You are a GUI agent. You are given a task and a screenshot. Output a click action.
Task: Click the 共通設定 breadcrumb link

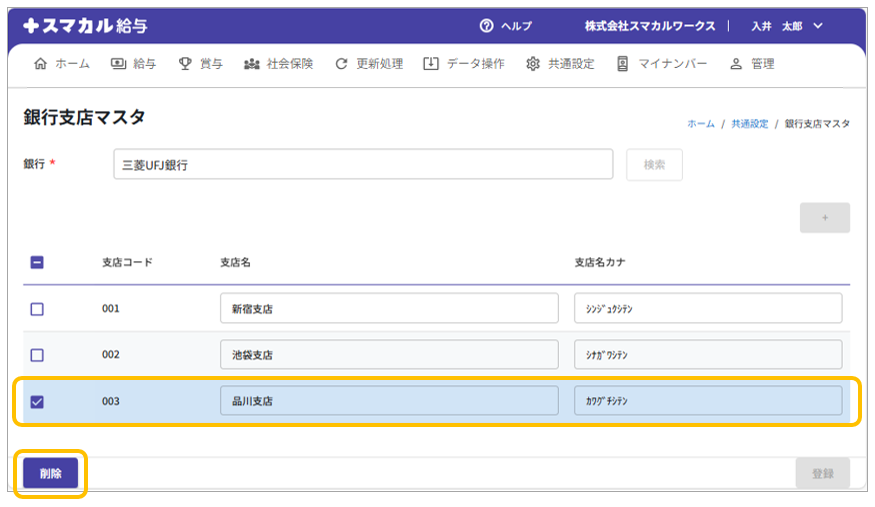click(x=749, y=124)
